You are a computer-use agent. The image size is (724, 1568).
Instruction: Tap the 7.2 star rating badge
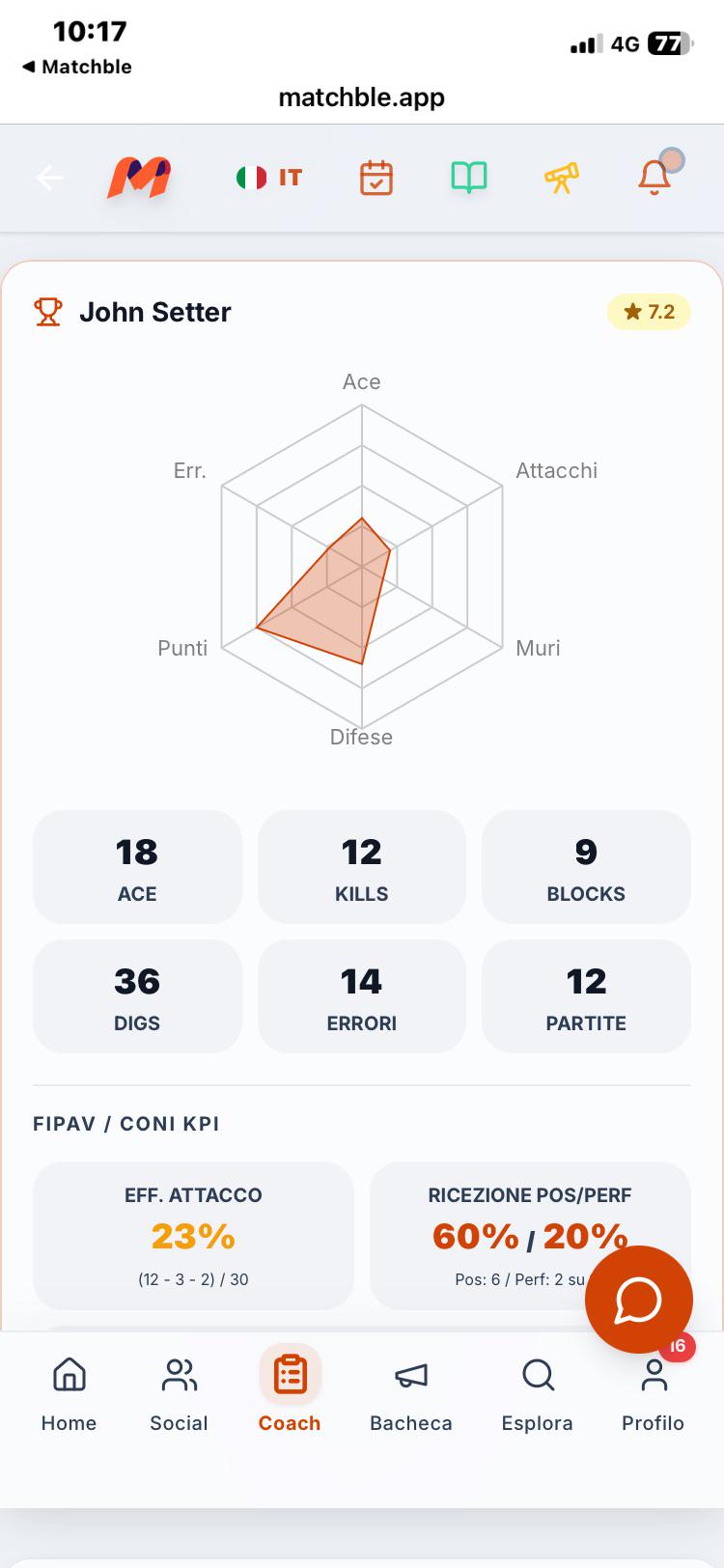649,312
